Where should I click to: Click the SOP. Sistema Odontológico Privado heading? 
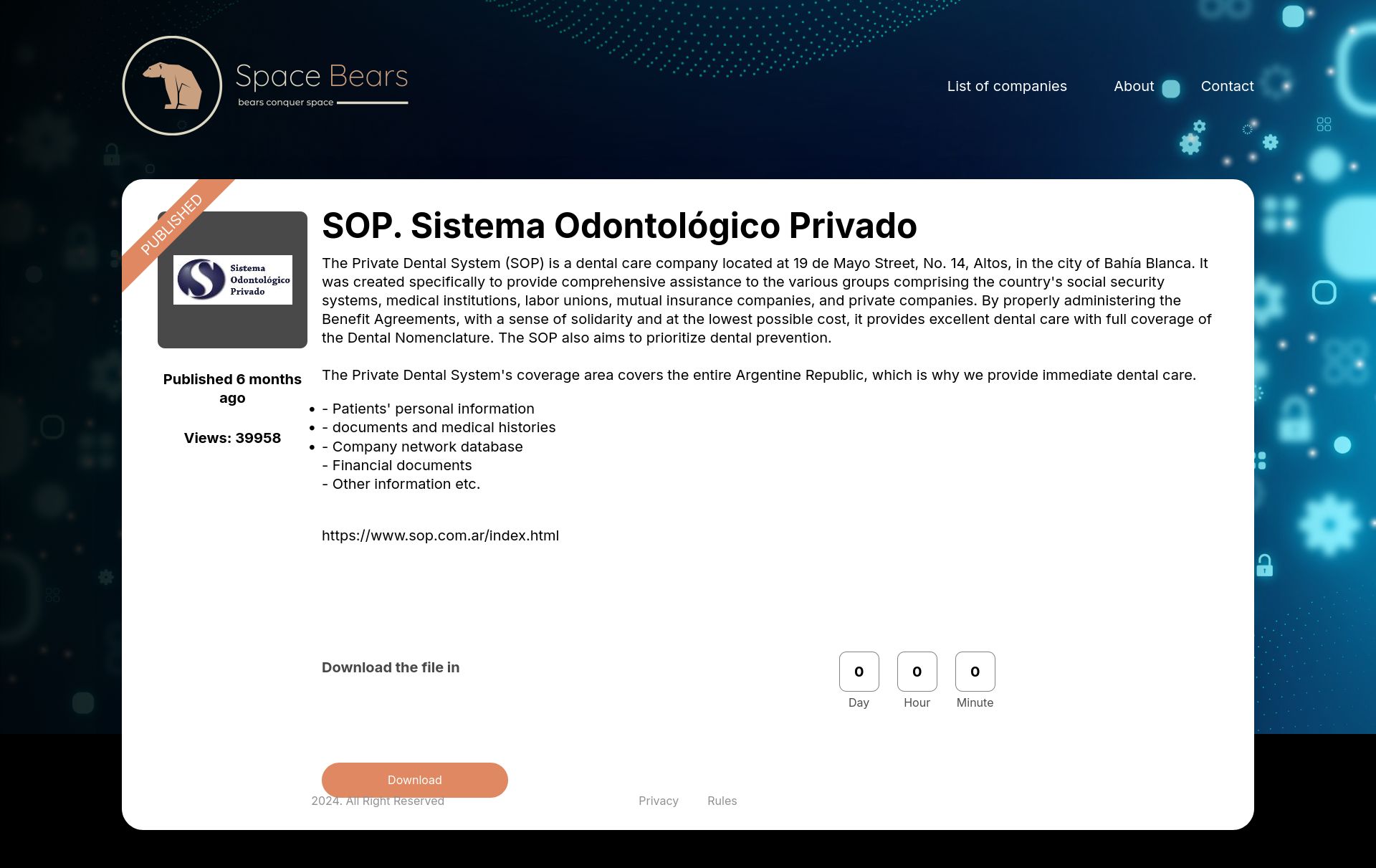tap(619, 225)
